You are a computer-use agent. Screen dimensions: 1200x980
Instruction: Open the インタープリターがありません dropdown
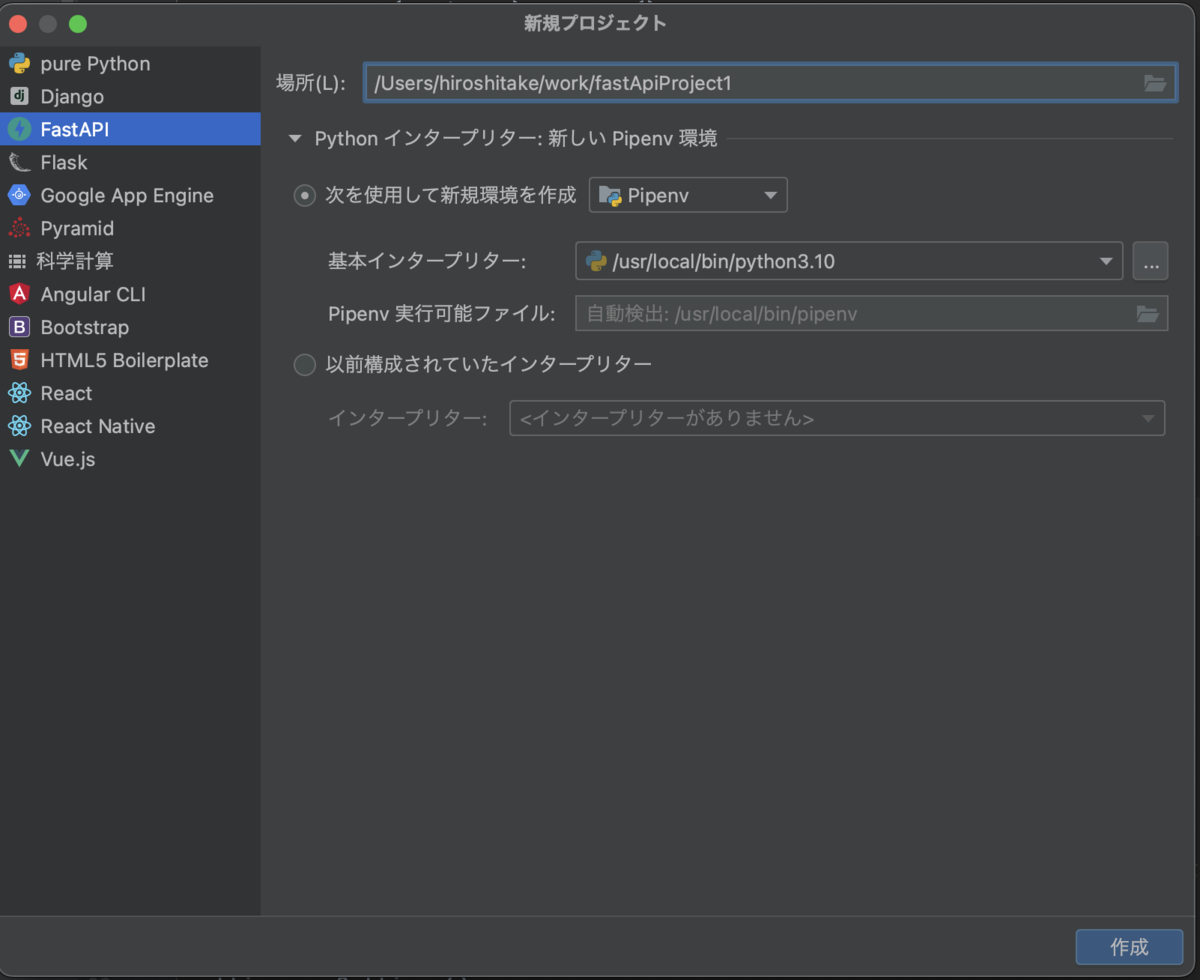coord(837,418)
